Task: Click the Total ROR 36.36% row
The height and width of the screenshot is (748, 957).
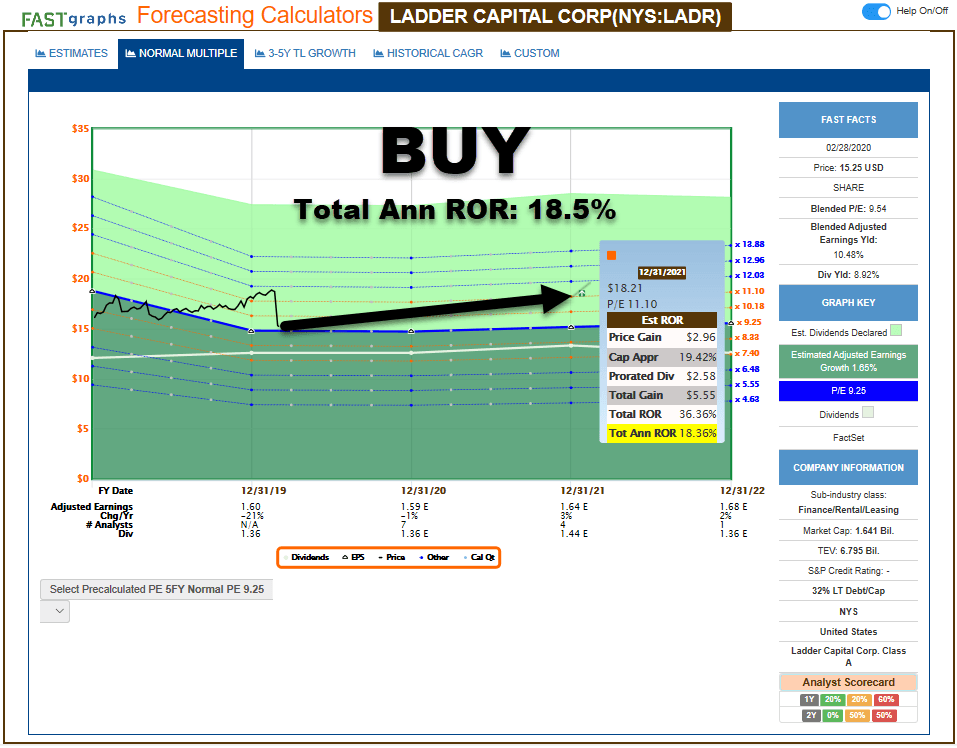Action: (x=662, y=414)
